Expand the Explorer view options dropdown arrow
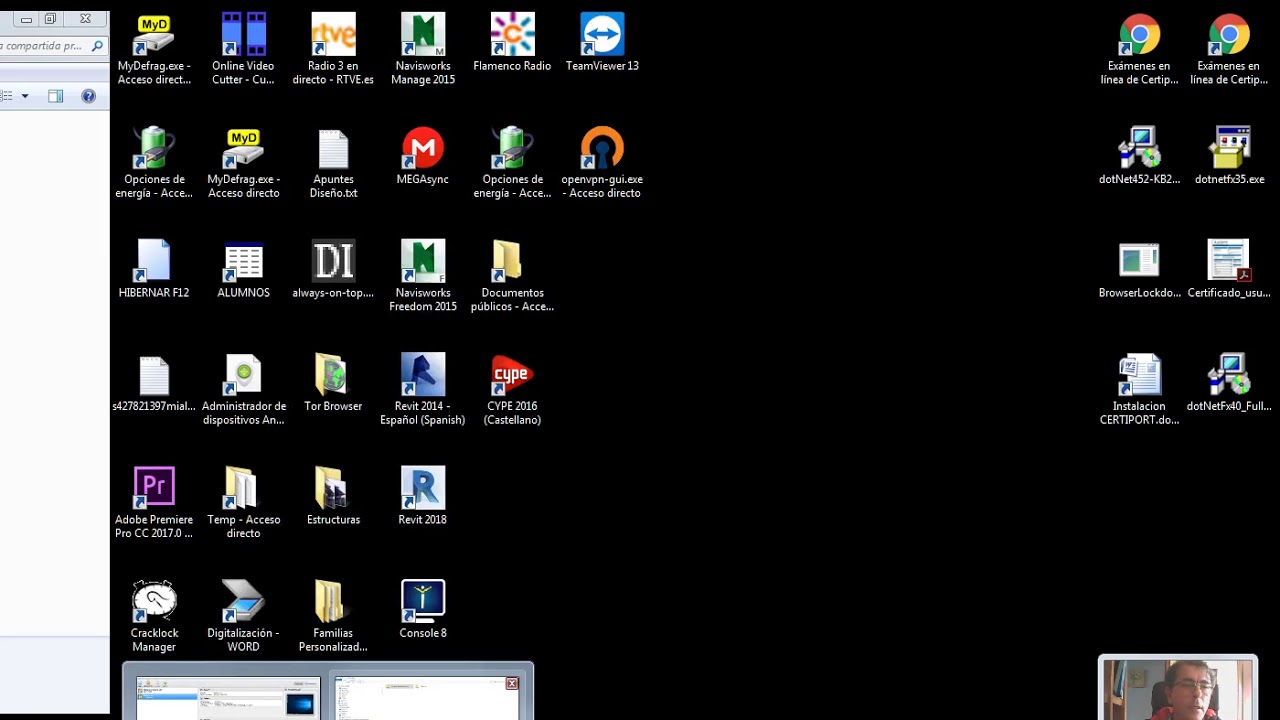 (x=25, y=96)
